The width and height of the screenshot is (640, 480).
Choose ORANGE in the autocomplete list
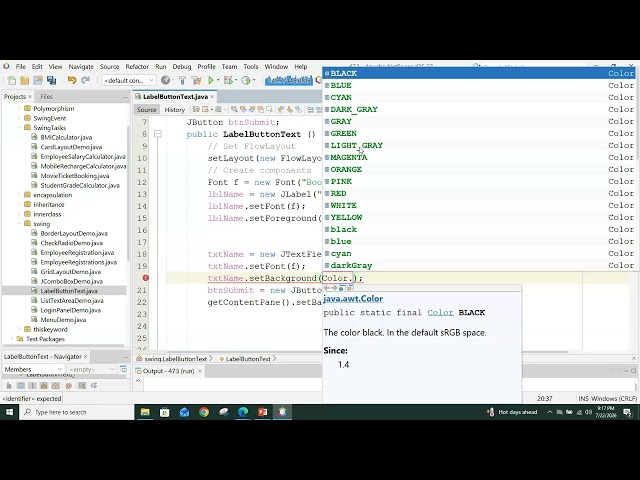pos(480,169)
